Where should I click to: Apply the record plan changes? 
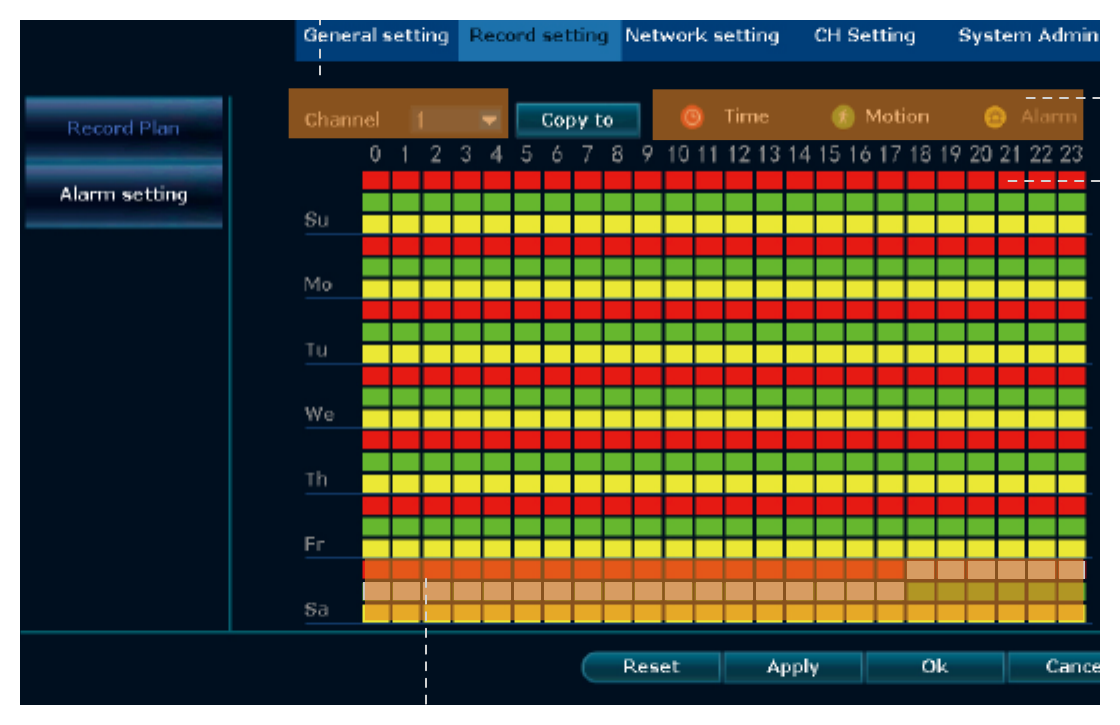coord(793,666)
